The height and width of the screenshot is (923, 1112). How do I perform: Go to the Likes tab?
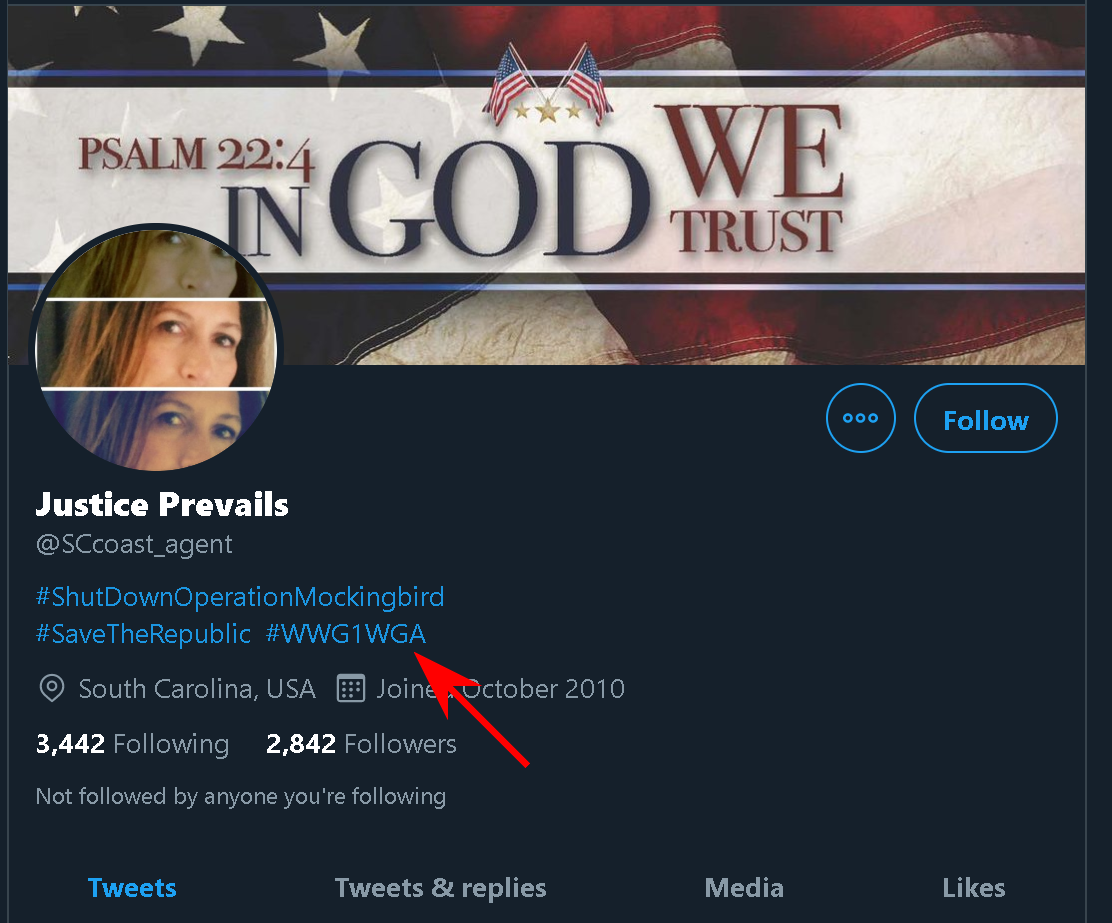pos(973,888)
